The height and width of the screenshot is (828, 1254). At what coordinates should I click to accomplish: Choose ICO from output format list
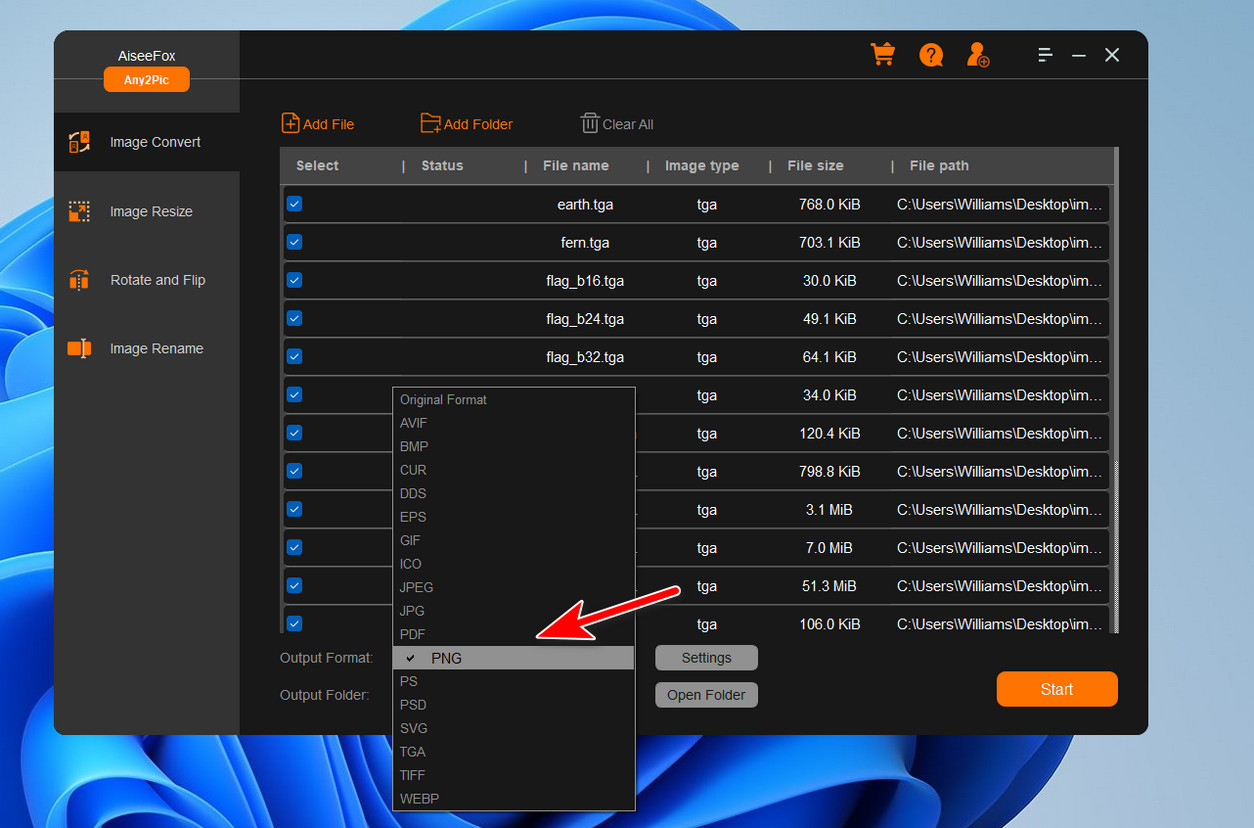point(514,564)
